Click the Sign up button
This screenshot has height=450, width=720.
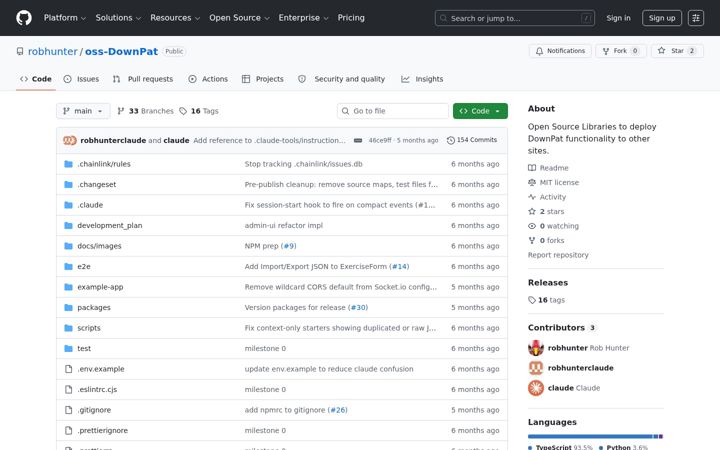[x=662, y=18]
